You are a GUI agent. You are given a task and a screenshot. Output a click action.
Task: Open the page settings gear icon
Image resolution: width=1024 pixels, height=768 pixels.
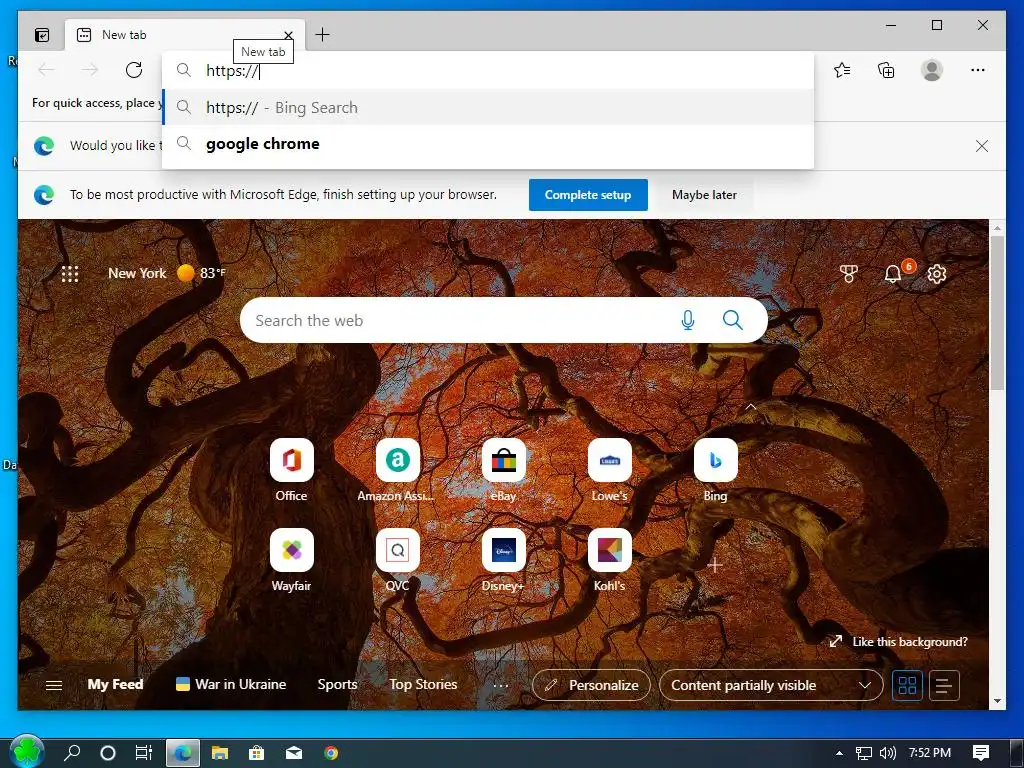click(936, 274)
